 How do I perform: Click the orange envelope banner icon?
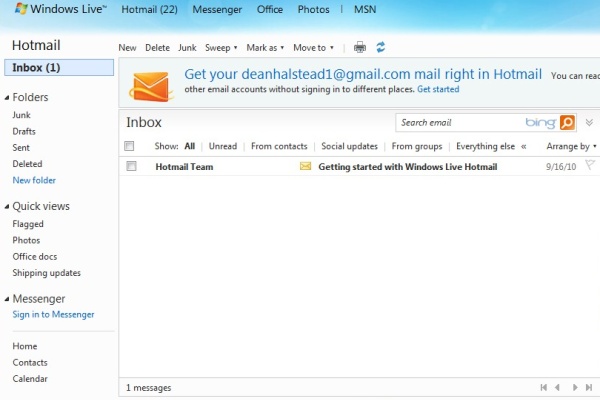pyautogui.click(x=151, y=86)
